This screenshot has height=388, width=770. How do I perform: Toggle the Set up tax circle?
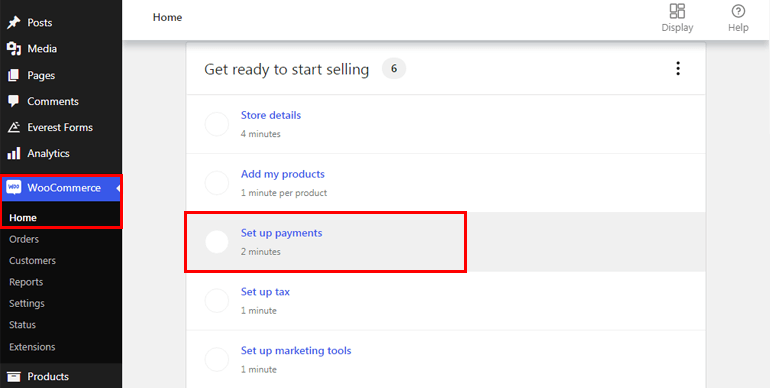coord(217,301)
